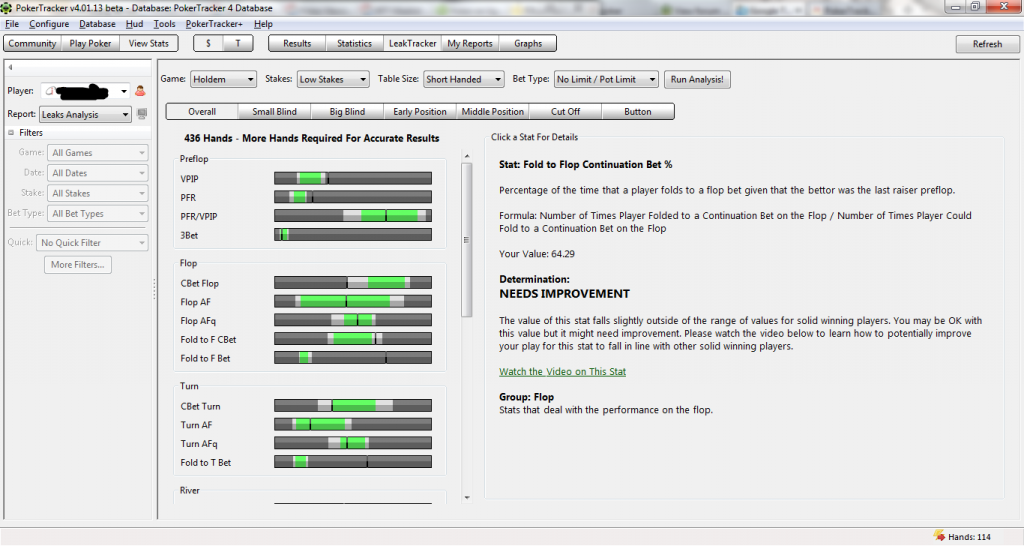Click the 3Bet stat bar

click(x=353, y=235)
